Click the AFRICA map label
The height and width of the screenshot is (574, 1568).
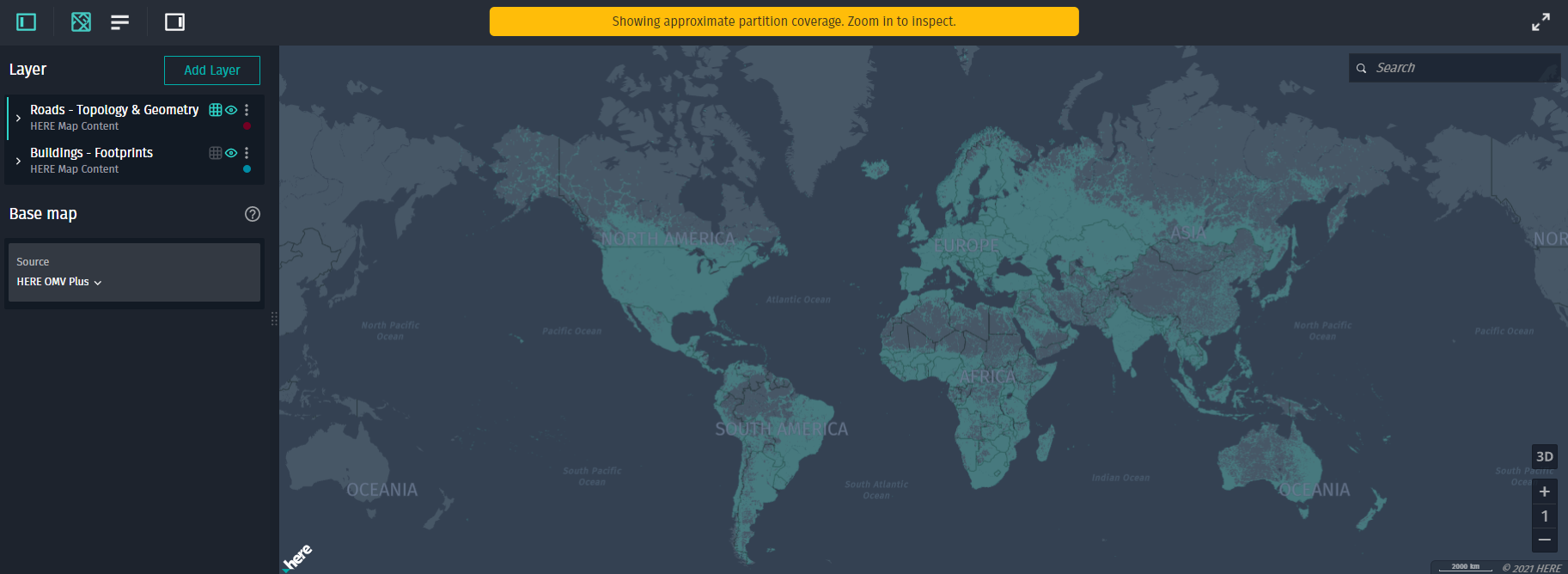click(x=987, y=377)
